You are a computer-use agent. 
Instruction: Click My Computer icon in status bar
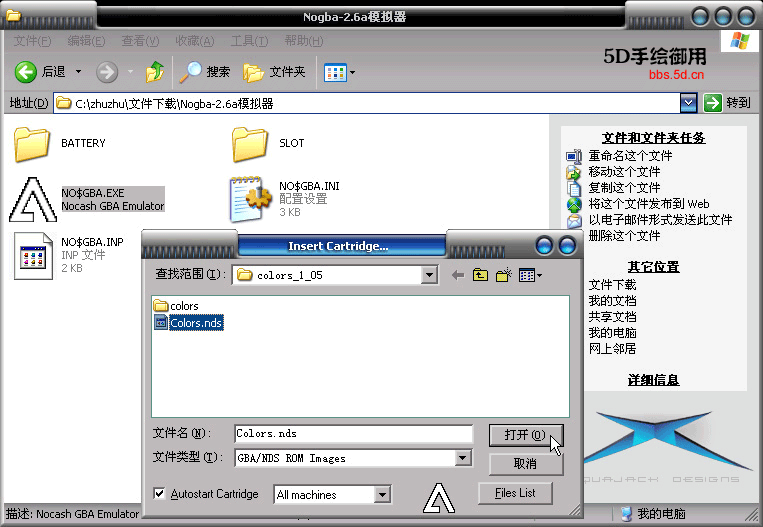pos(627,514)
